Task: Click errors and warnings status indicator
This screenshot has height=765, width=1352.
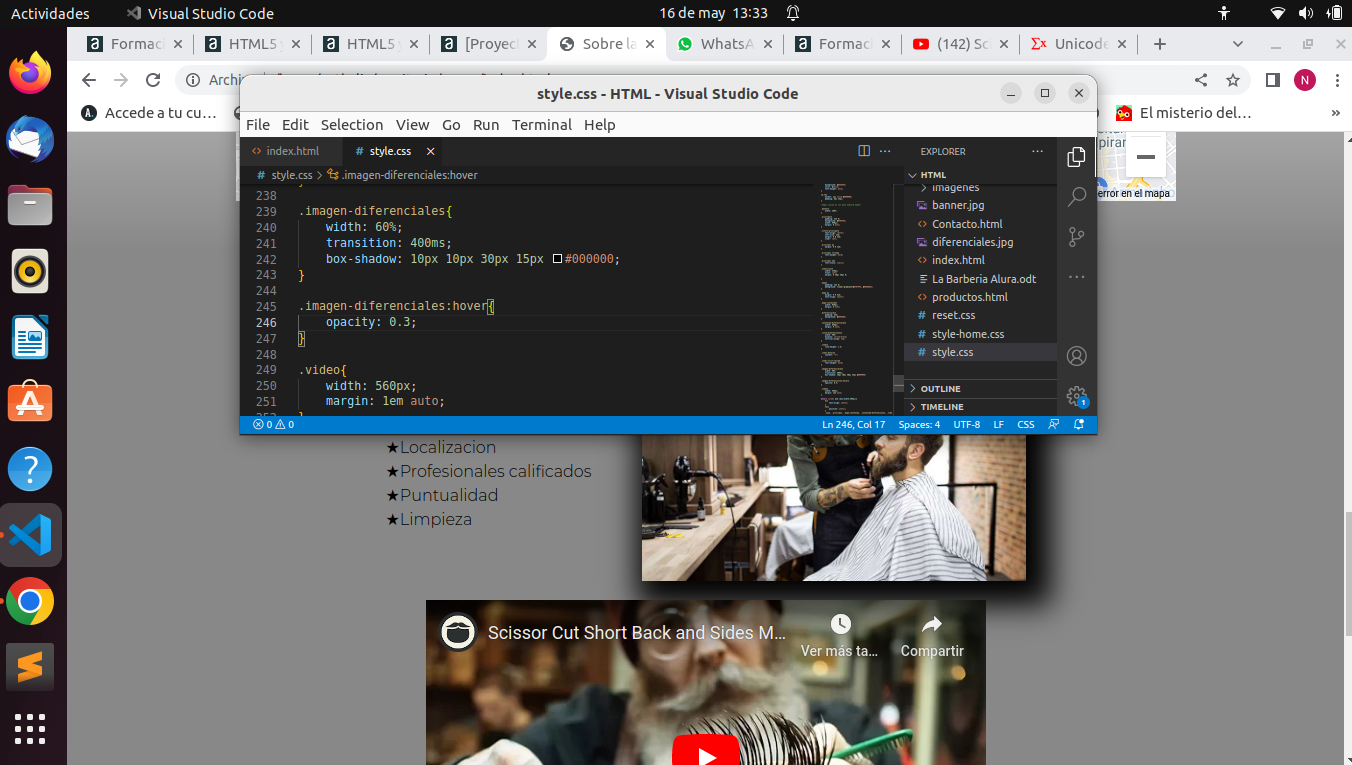Action: click(x=273, y=425)
